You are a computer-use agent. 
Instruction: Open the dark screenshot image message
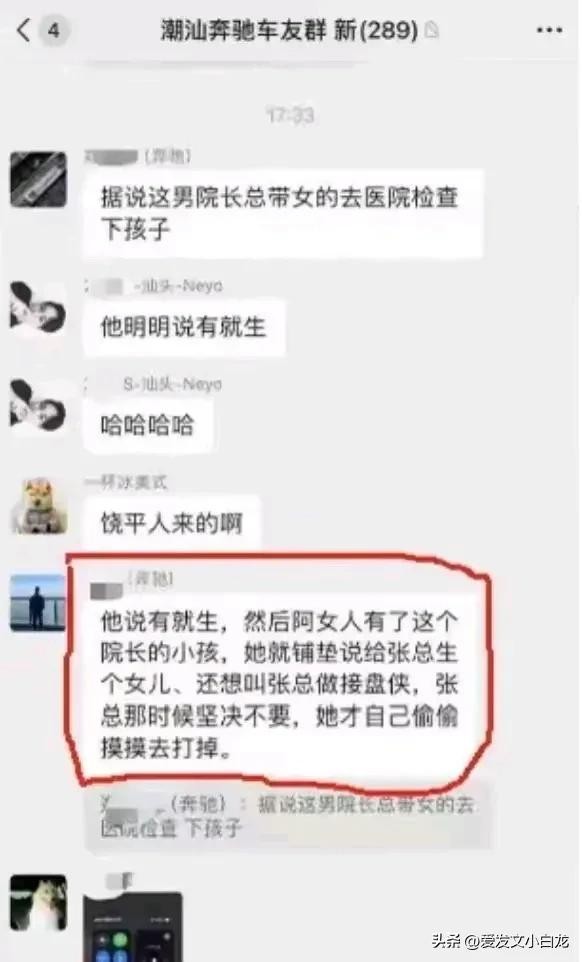tap(133, 926)
